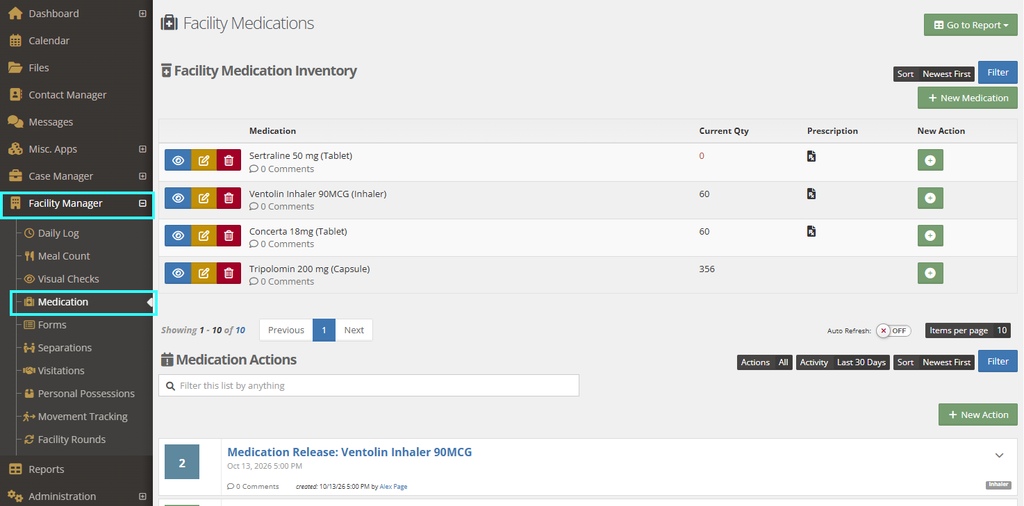Screen dimensions: 1024x506
Task: View the Tripolomin 200 mg record
Action: 178,273
